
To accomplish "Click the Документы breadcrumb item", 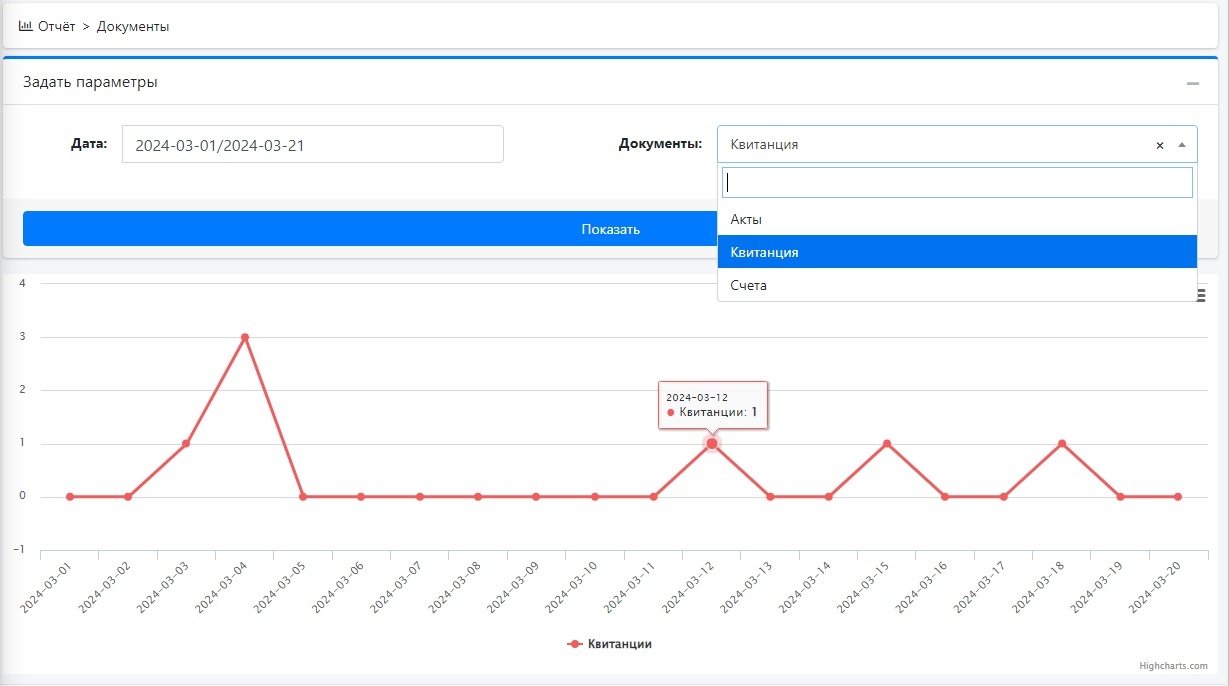I will (133, 26).
